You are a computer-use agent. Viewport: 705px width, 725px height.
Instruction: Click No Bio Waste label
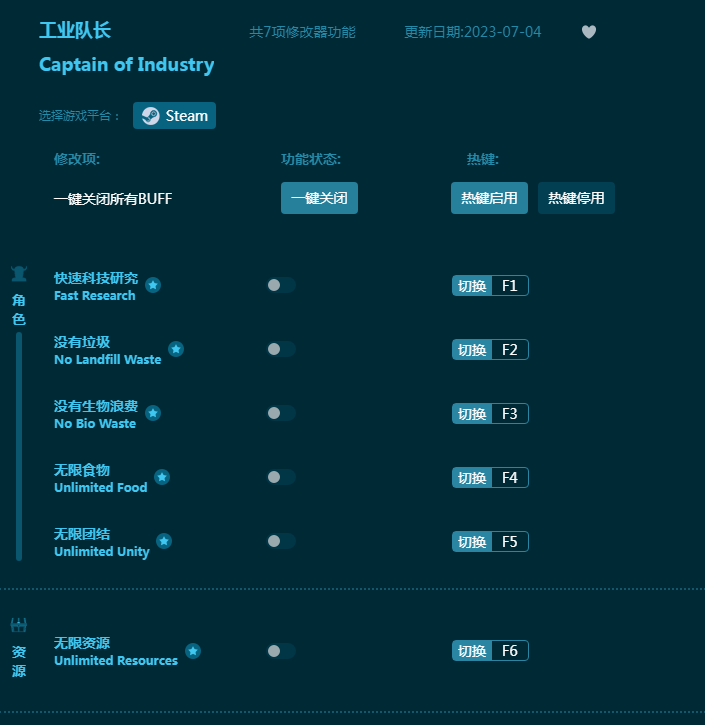(x=95, y=423)
